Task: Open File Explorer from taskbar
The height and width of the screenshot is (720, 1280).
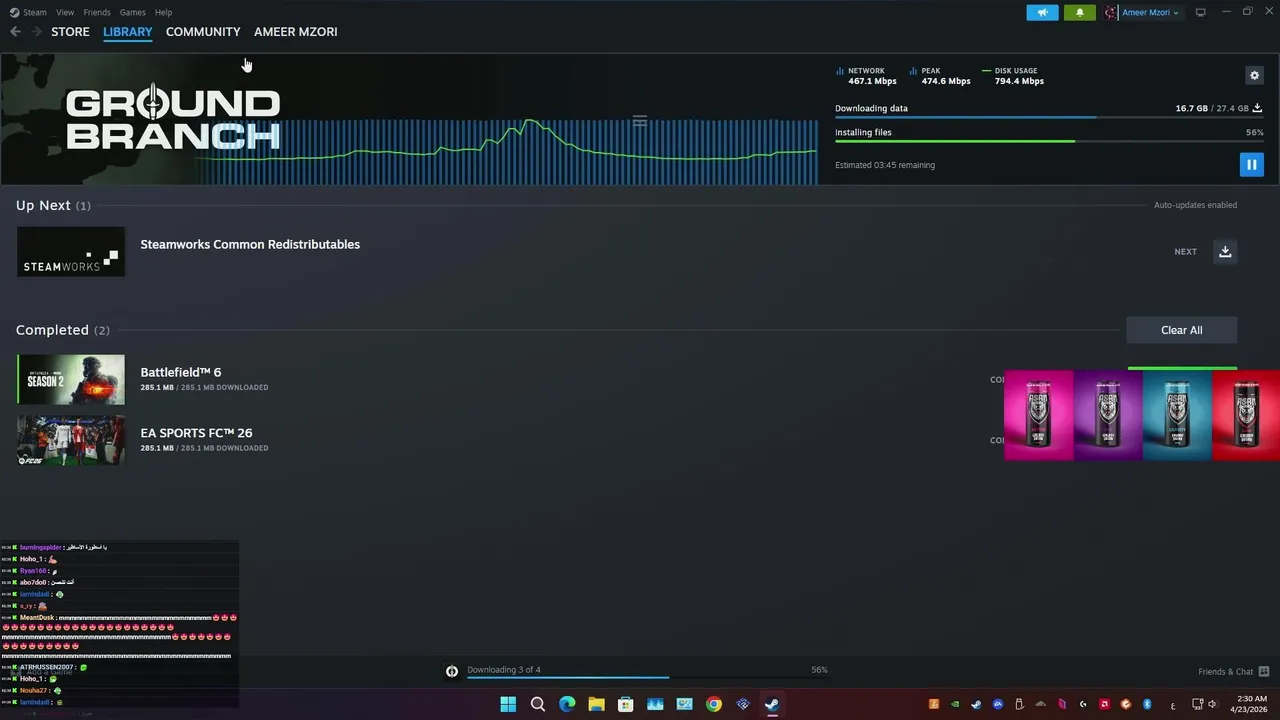Action: pos(596,704)
